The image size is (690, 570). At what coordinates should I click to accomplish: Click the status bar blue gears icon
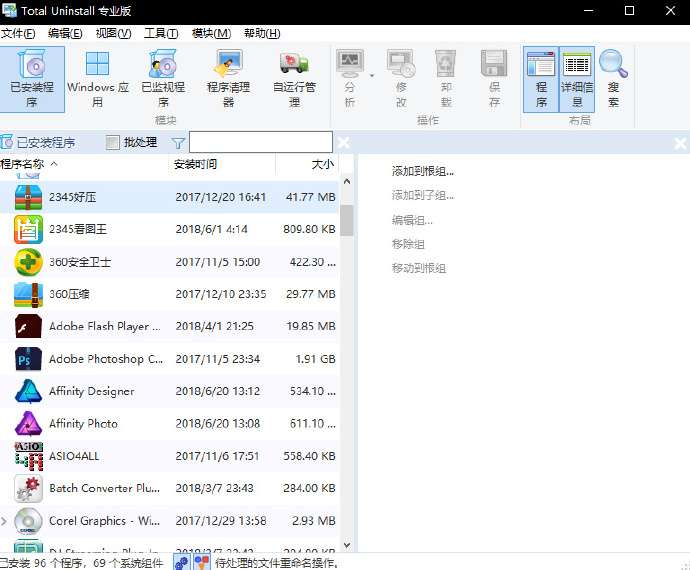point(183,562)
